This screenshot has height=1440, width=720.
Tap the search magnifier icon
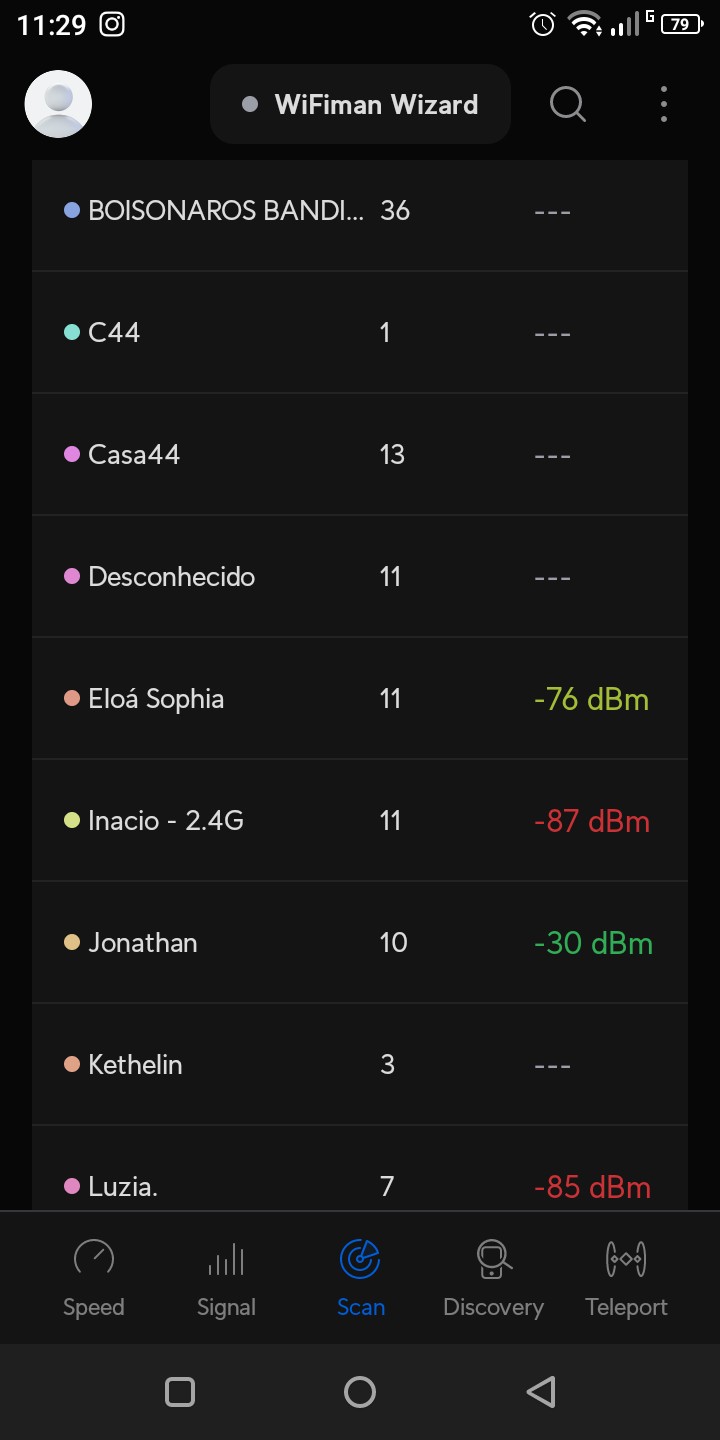point(567,104)
